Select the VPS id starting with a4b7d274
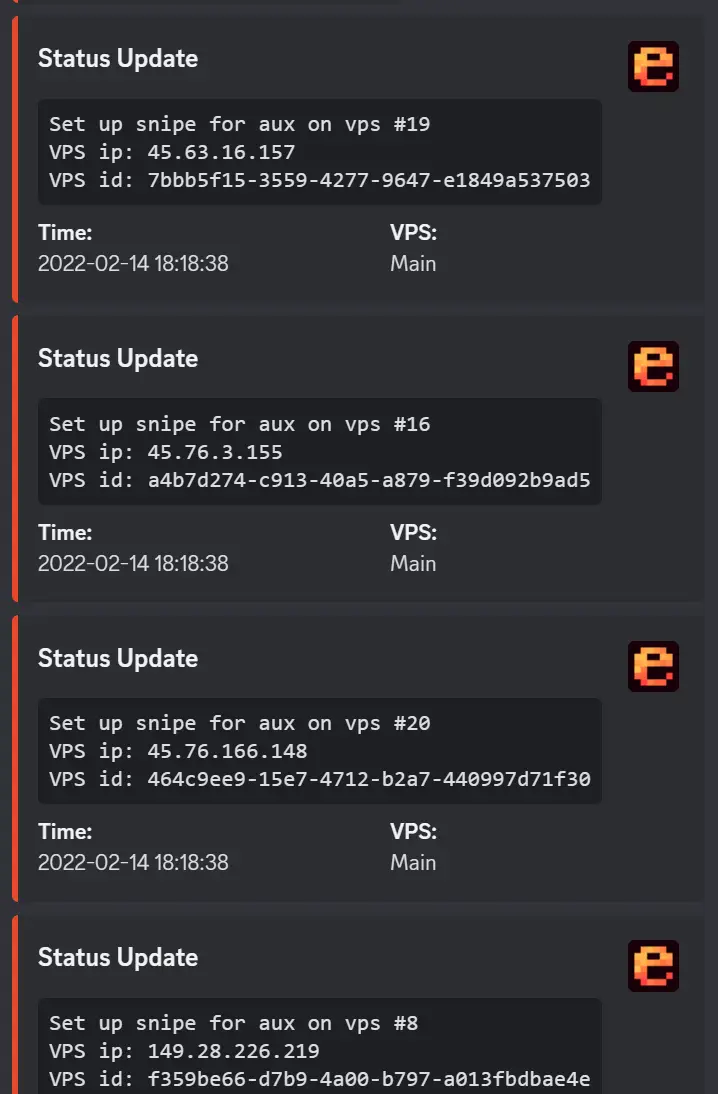This screenshot has height=1094, width=718. click(319, 480)
